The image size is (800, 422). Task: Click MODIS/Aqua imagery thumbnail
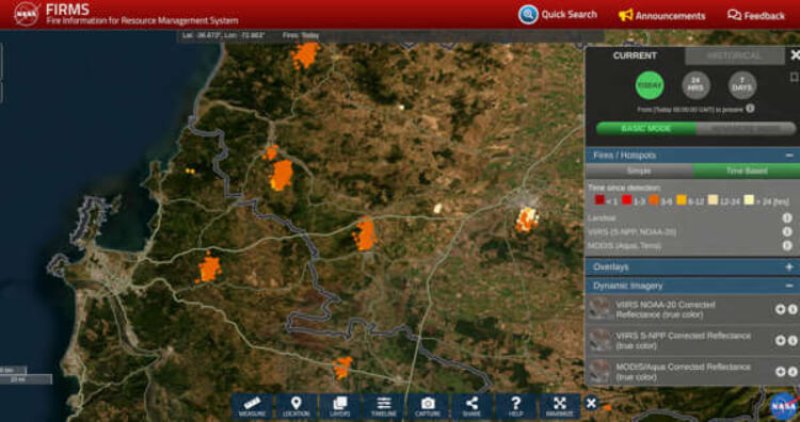pos(599,371)
